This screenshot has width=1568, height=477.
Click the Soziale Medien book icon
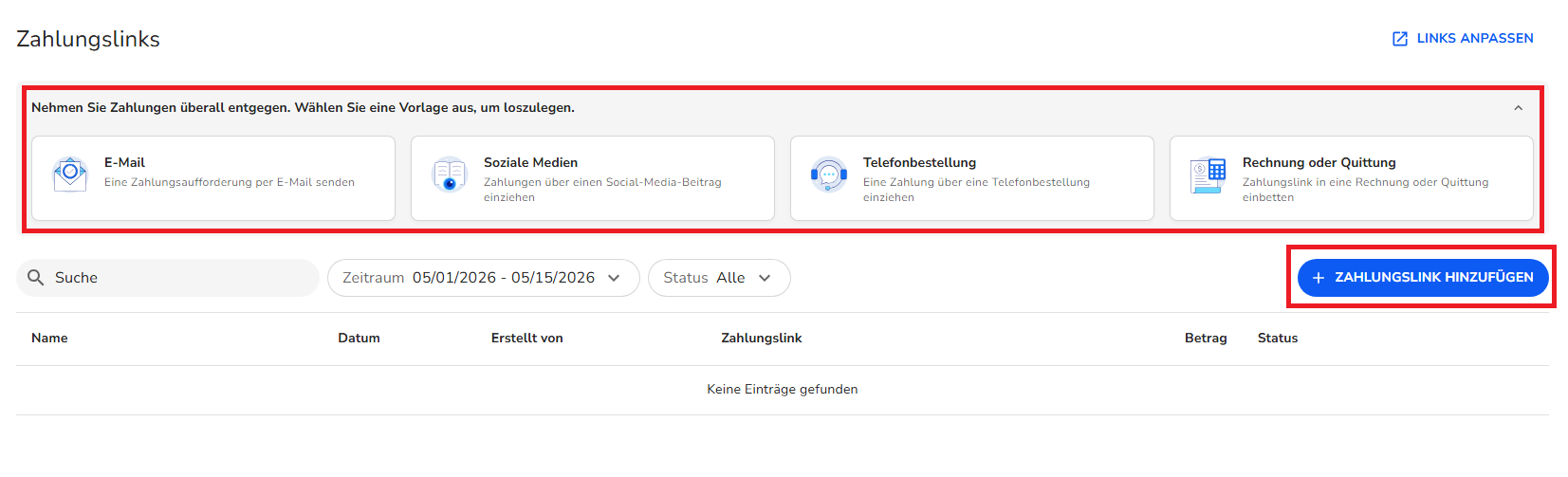pyautogui.click(x=450, y=174)
